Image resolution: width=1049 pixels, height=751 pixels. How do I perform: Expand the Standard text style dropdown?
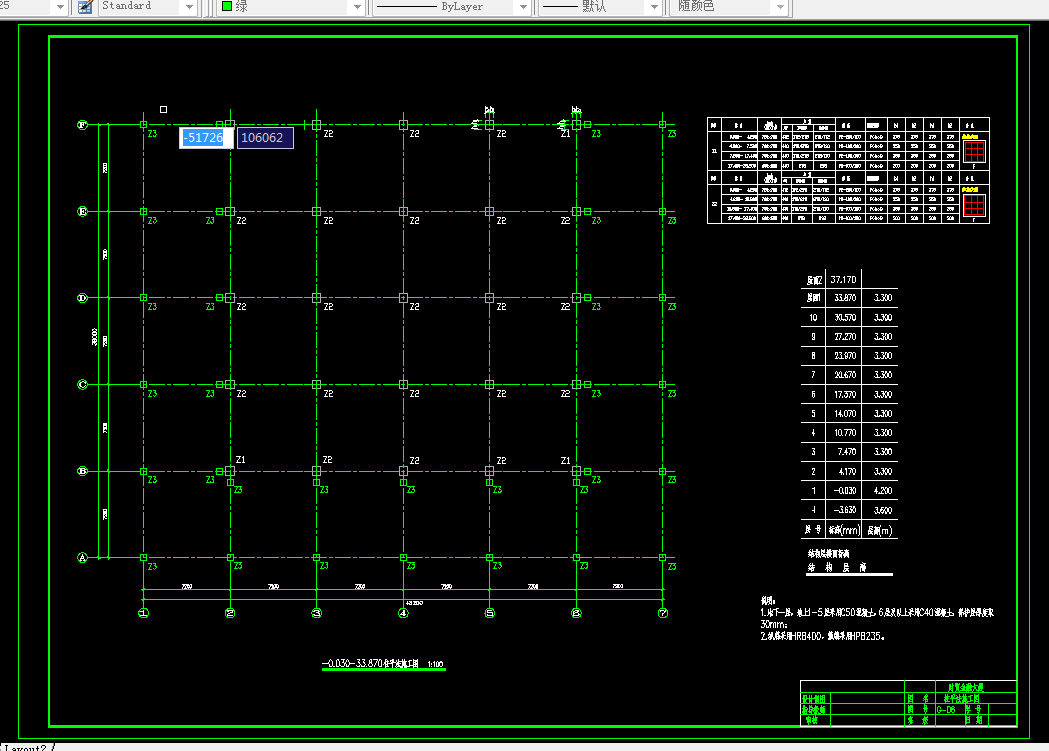[x=189, y=7]
